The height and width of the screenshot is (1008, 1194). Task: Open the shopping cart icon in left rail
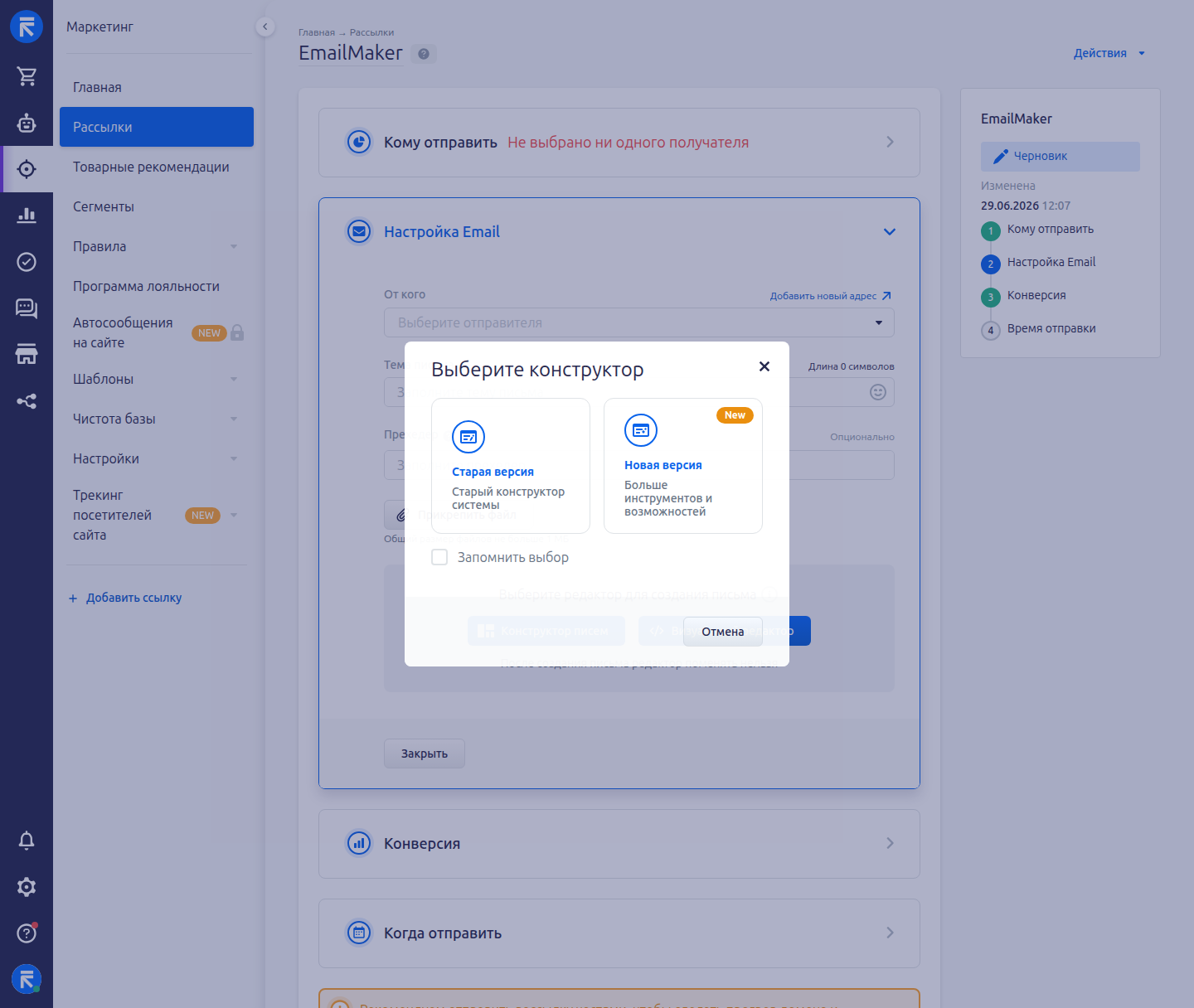[27, 76]
